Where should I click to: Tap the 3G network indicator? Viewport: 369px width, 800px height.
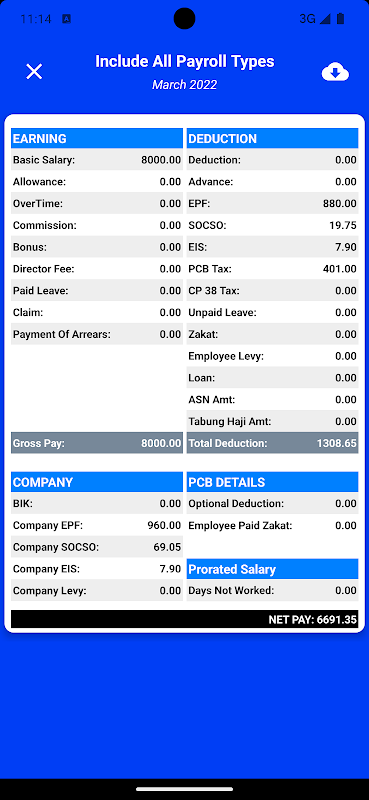pos(307,19)
